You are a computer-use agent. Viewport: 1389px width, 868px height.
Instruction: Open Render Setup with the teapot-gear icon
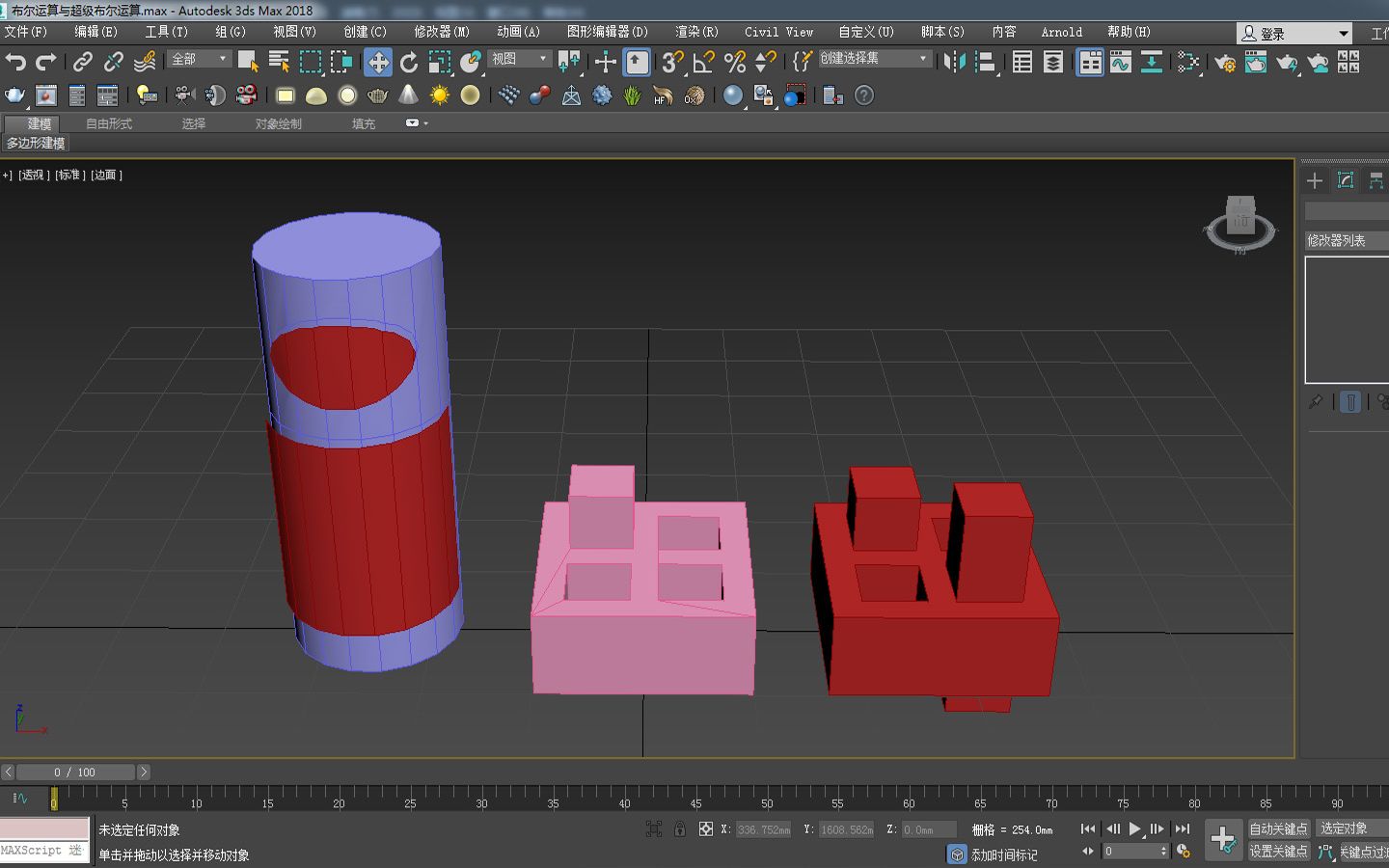click(1225, 62)
